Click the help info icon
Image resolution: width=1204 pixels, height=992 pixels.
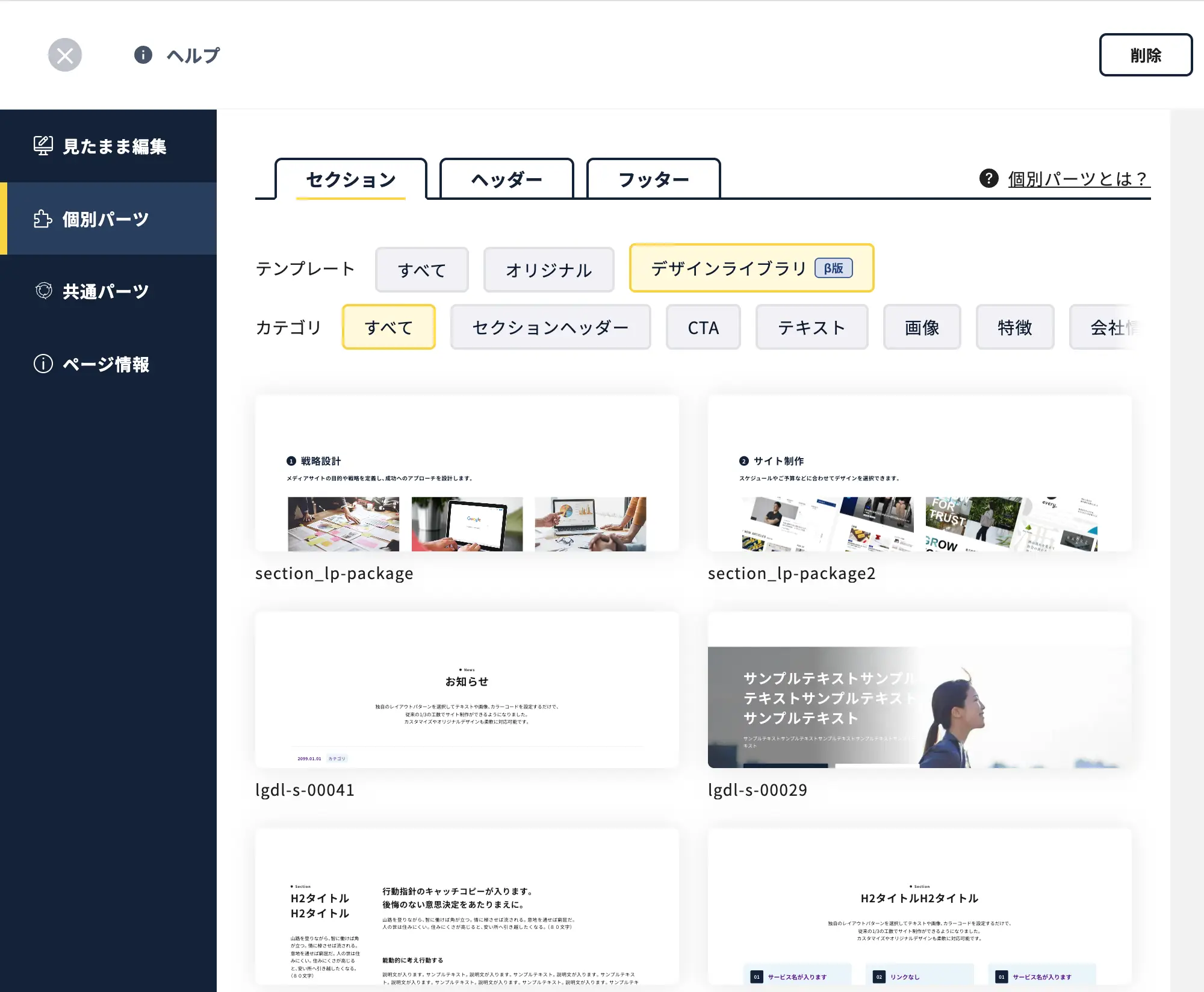point(143,55)
